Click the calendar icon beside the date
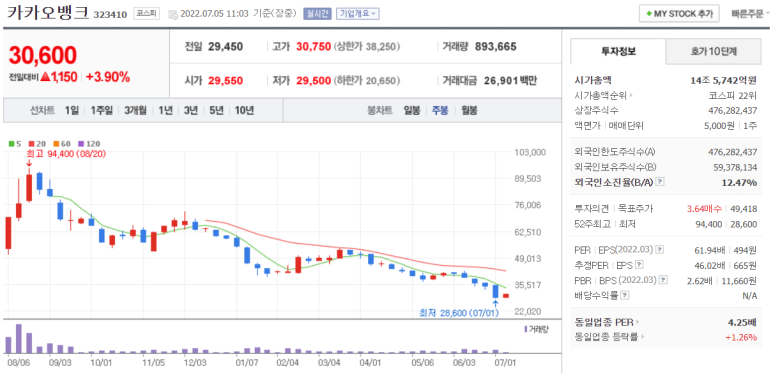The width and height of the screenshot is (773, 373). (173, 14)
